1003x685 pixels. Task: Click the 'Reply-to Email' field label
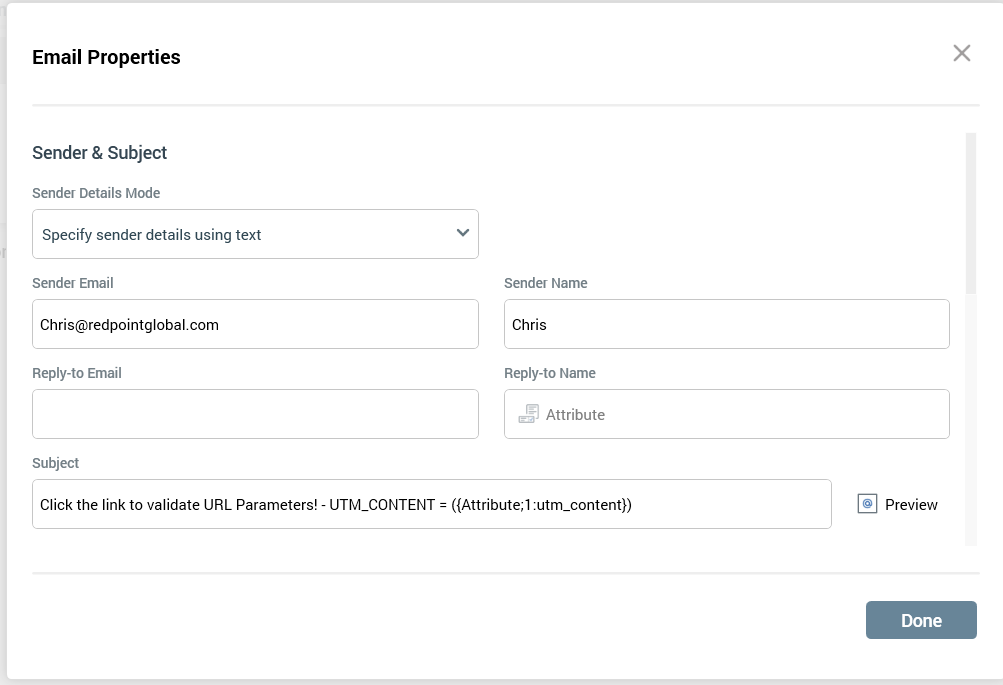point(77,373)
